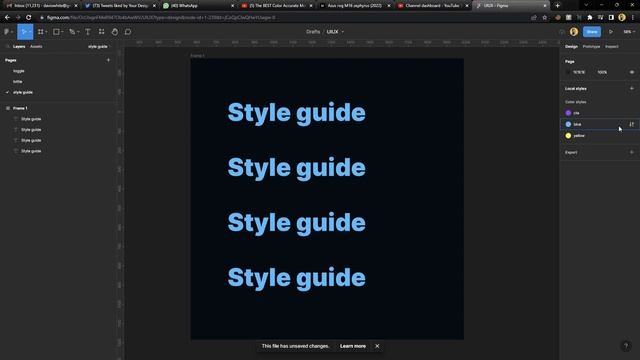This screenshot has width=640, height=360.
Task: Click the blue color style swatch
Action: [x=568, y=124]
